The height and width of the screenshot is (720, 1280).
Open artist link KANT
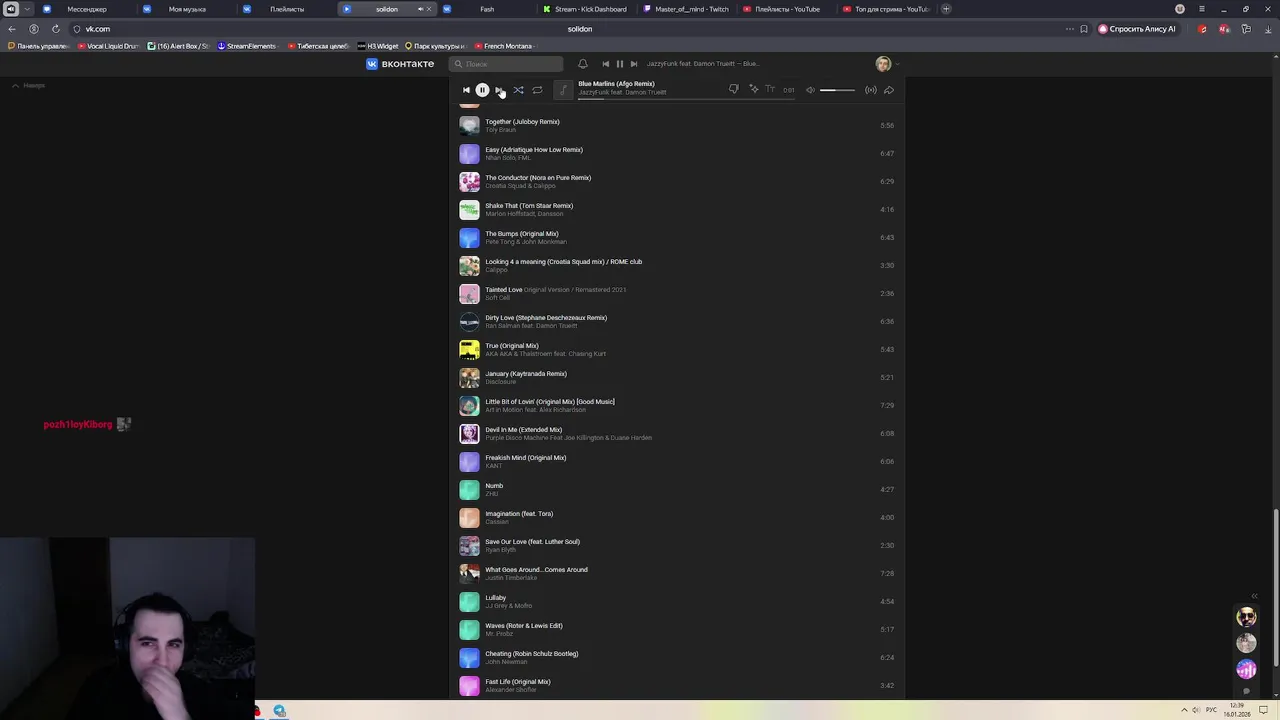493,466
